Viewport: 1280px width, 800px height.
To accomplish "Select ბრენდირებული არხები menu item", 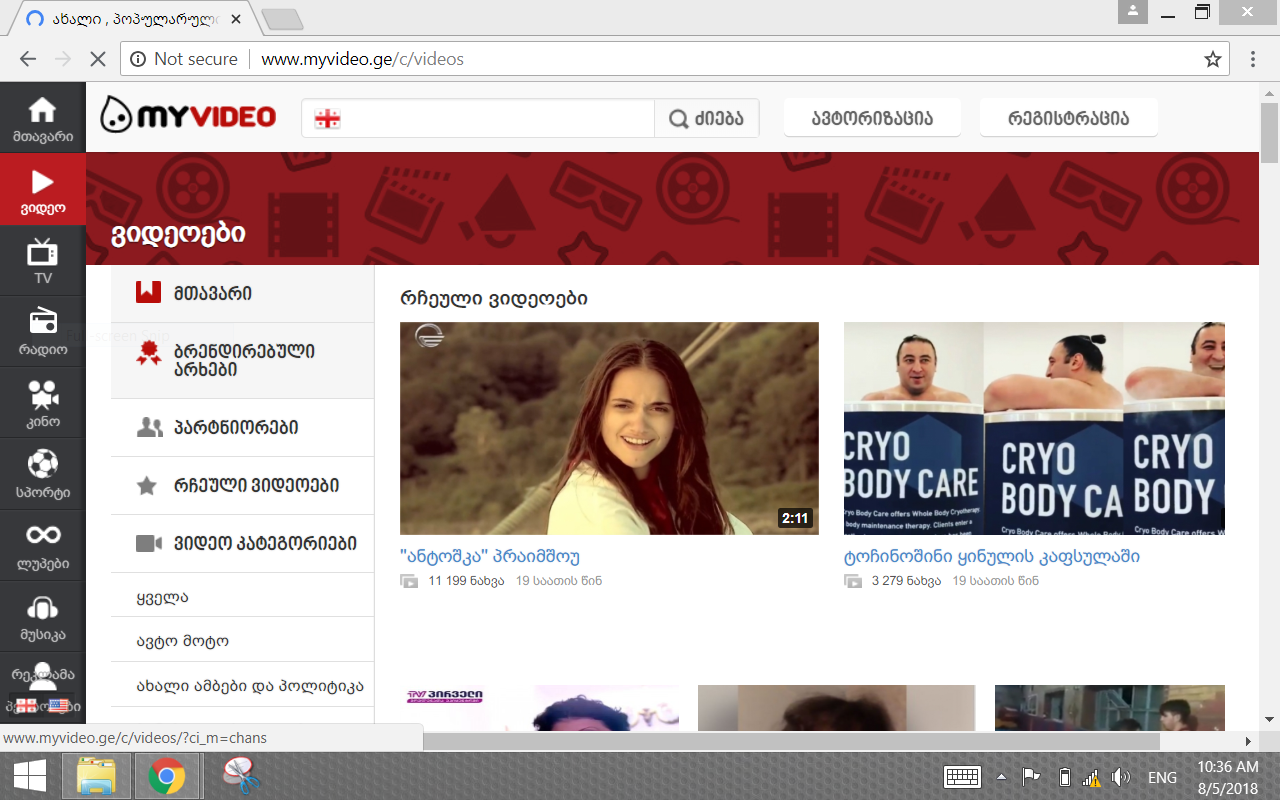I will pyautogui.click(x=242, y=361).
